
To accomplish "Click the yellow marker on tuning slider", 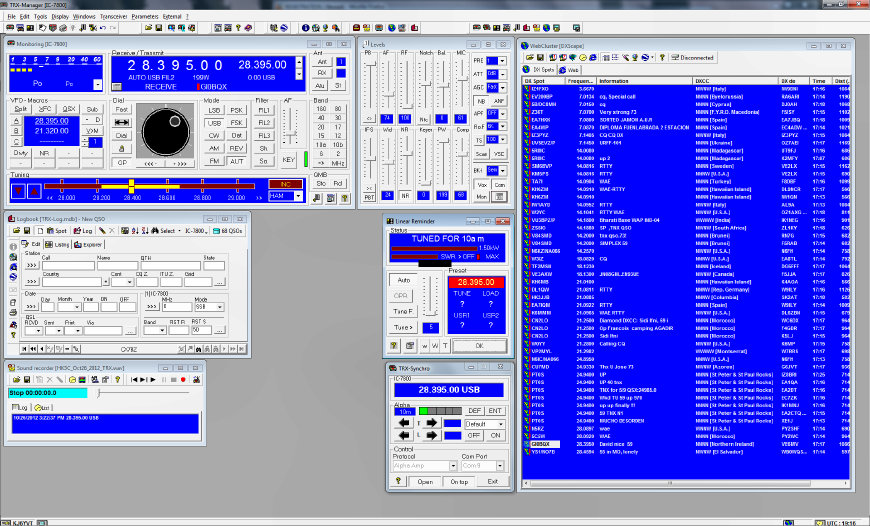I will point(132,187).
